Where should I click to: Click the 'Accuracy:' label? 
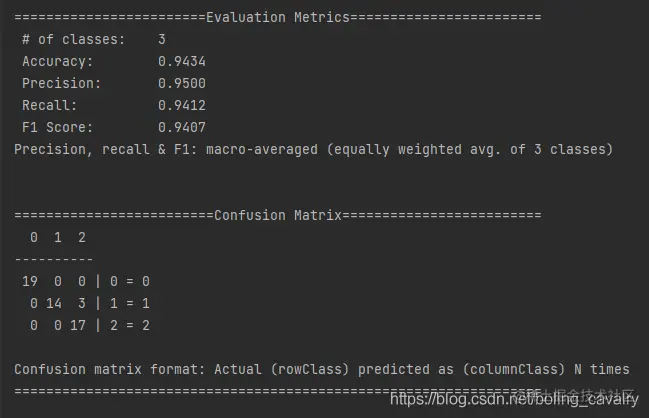pyautogui.click(x=58, y=61)
